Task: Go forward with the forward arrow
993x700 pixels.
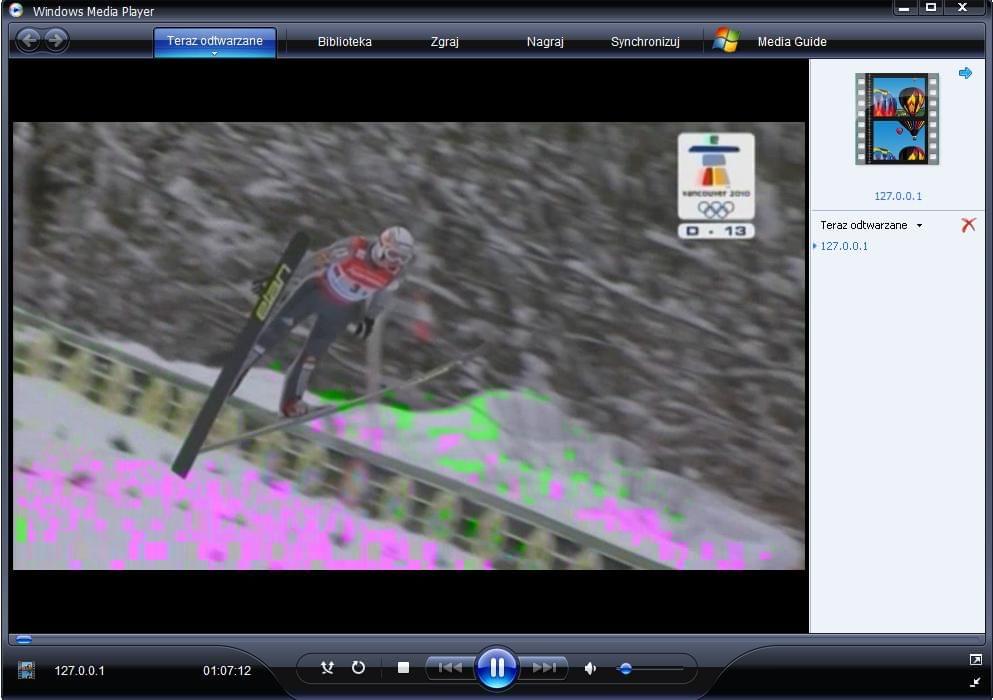Action: pyautogui.click(x=56, y=40)
